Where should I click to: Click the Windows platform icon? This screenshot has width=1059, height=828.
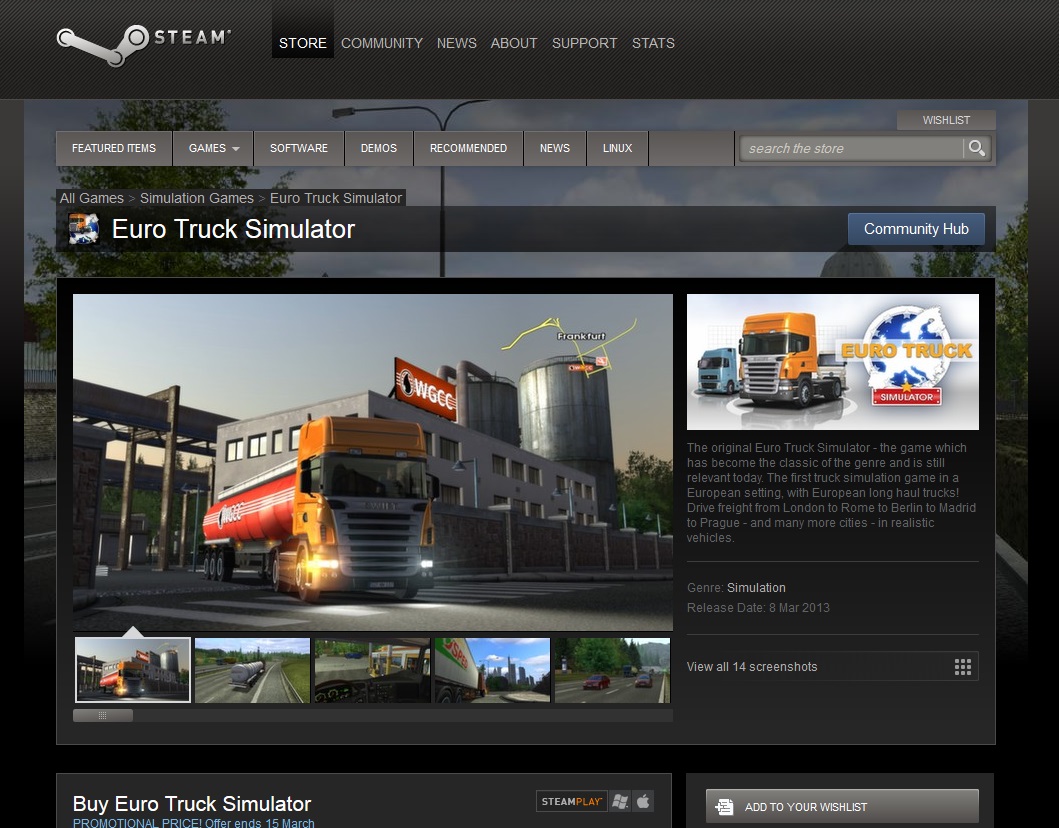(619, 802)
